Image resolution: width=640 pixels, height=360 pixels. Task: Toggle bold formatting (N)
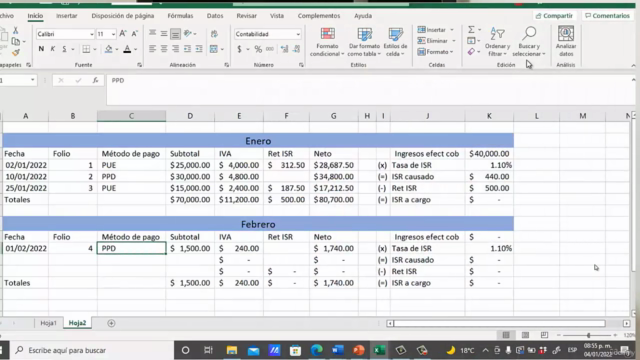41,49
